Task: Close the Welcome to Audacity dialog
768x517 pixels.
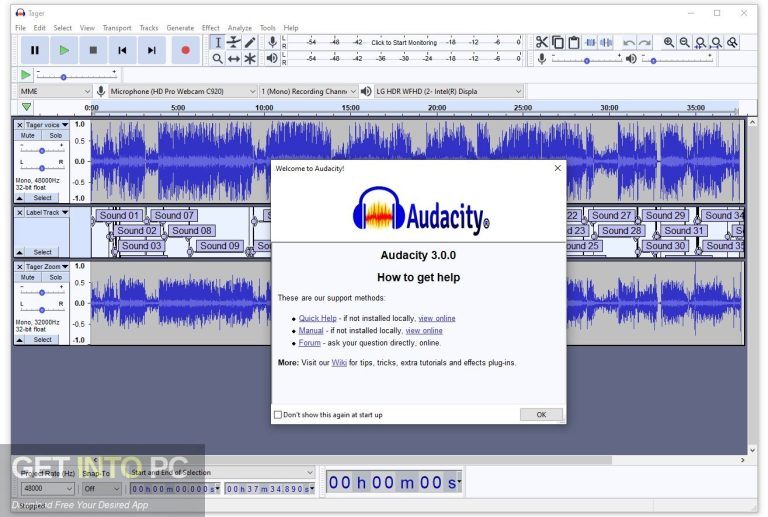Action: click(x=557, y=168)
